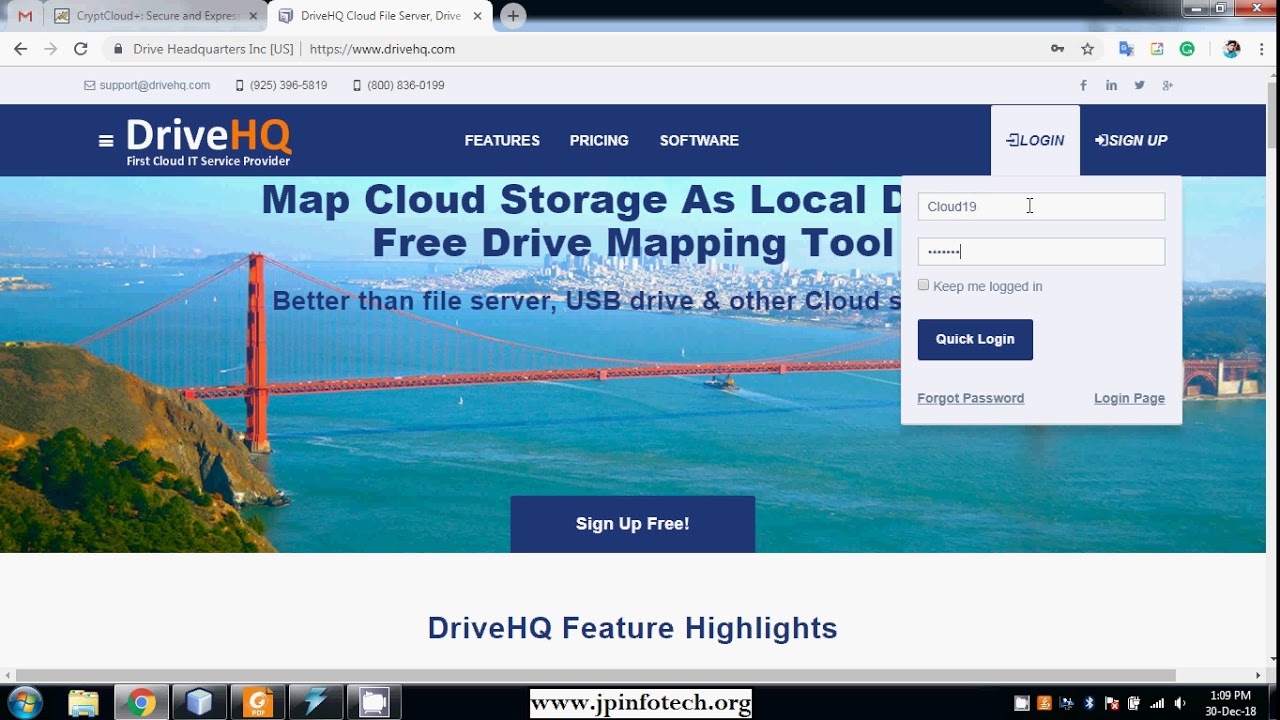This screenshot has width=1280, height=720.
Task: Click the volume speaker tray icon
Action: click(1180, 703)
